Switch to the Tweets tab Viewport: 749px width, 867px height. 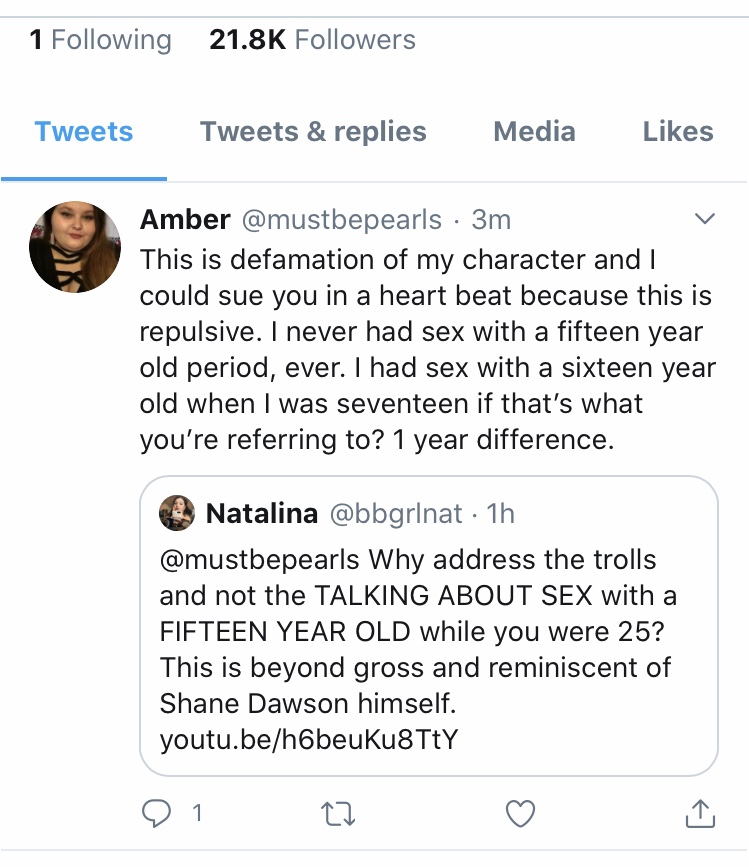tap(84, 132)
